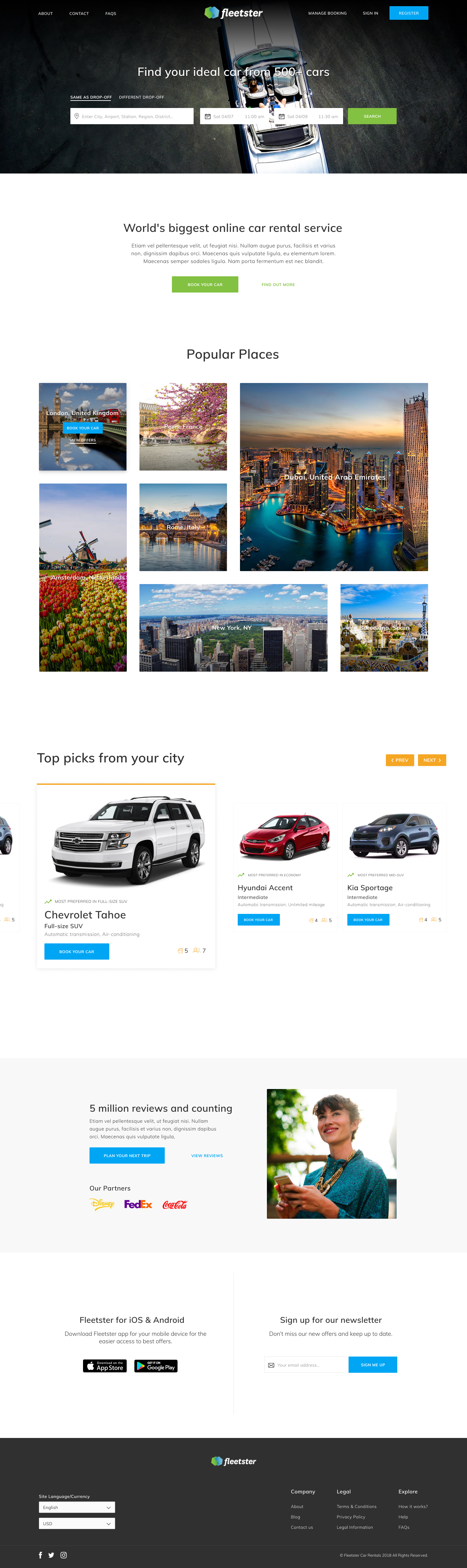Open the Twitter icon in footer
This screenshot has width=467, height=1568.
(51, 1555)
